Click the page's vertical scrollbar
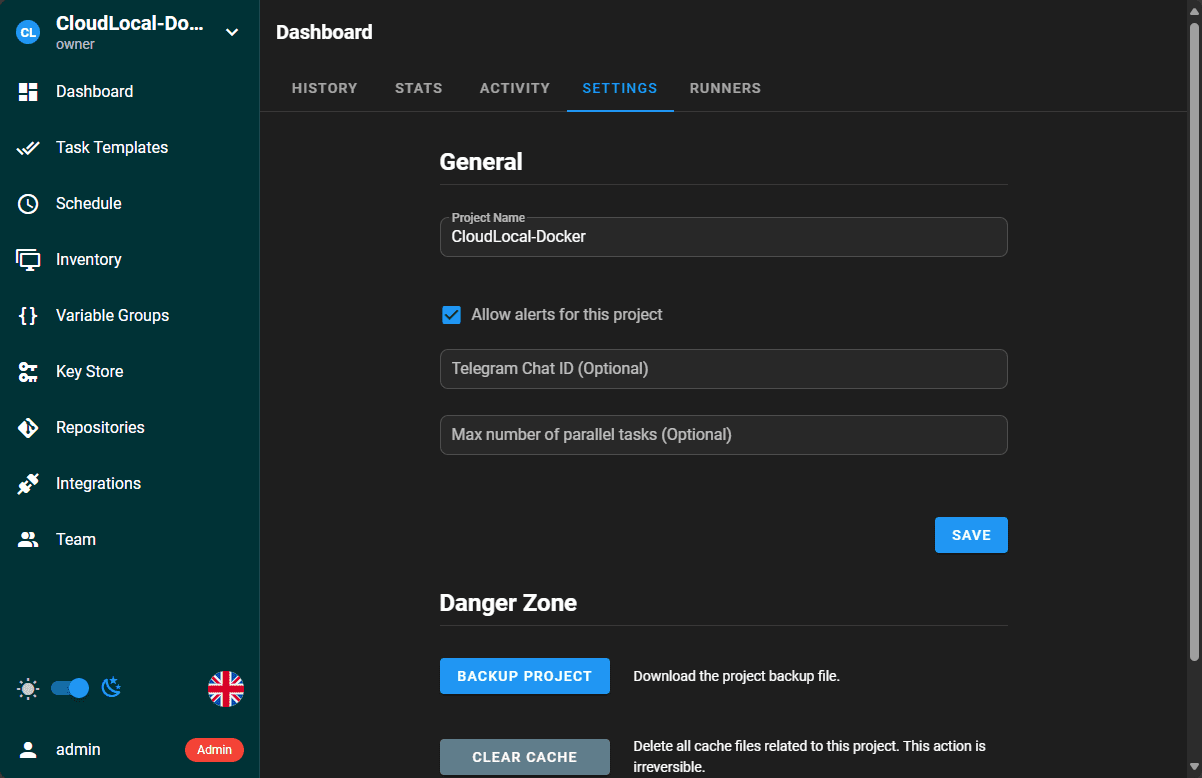Screen dimensions: 1202x778 click(1194, 342)
